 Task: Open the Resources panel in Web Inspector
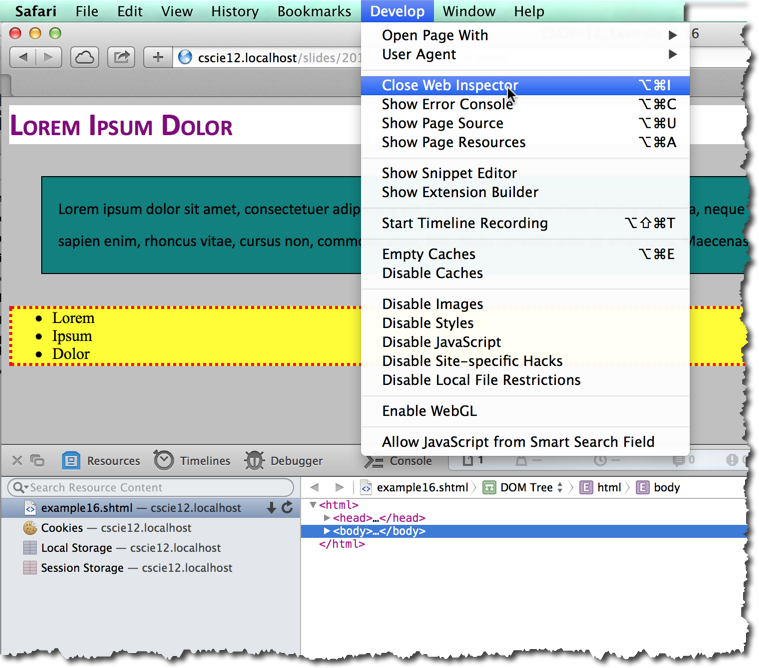point(101,461)
